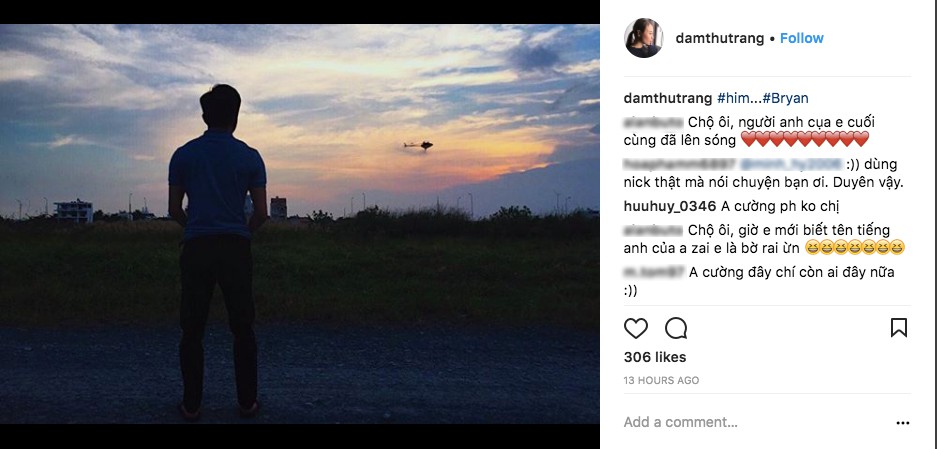The width and height of the screenshot is (937, 449).
Task: Click the sunset silhouette photo
Action: [x=299, y=224]
